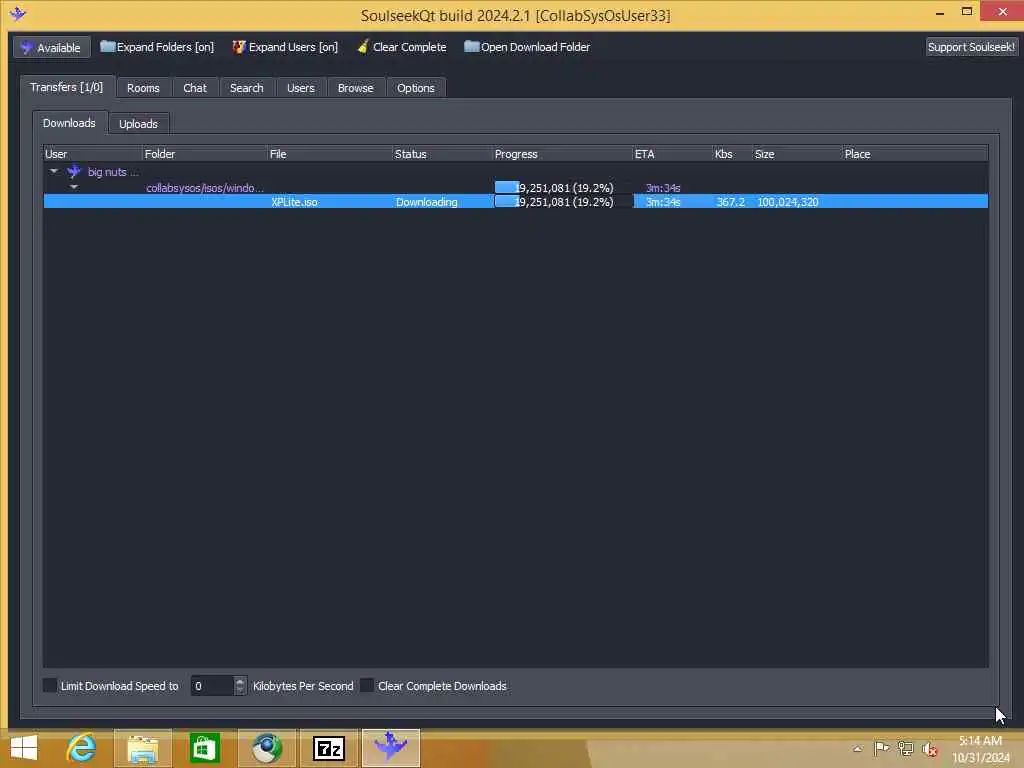Collapse the collabsysos/isos folder row

point(74,187)
